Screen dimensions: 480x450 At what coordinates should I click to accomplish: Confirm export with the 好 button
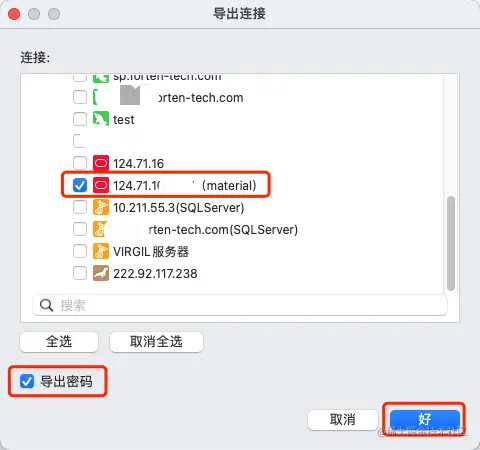[425, 419]
